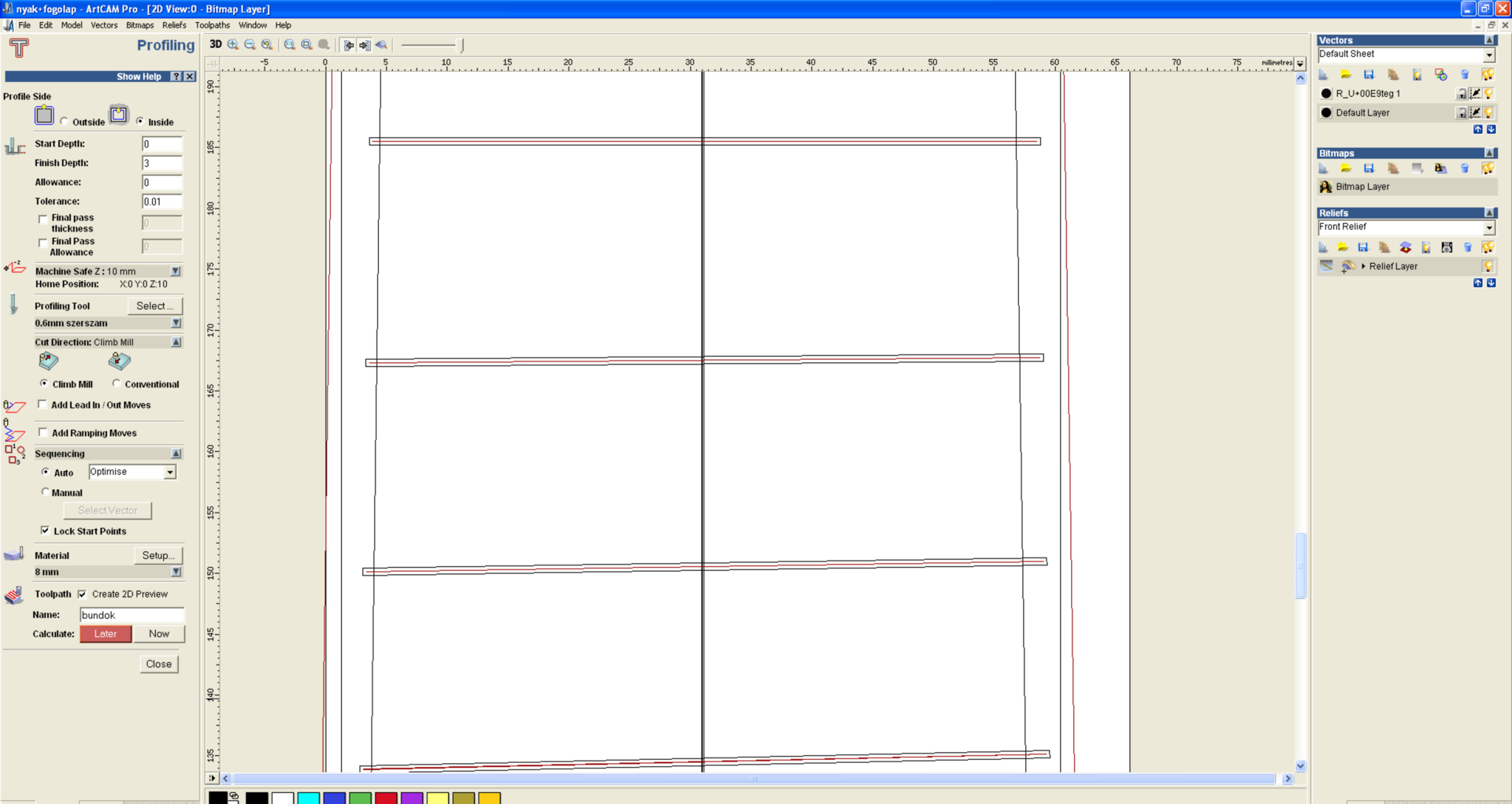Open the Reliefs menu

pyautogui.click(x=174, y=25)
